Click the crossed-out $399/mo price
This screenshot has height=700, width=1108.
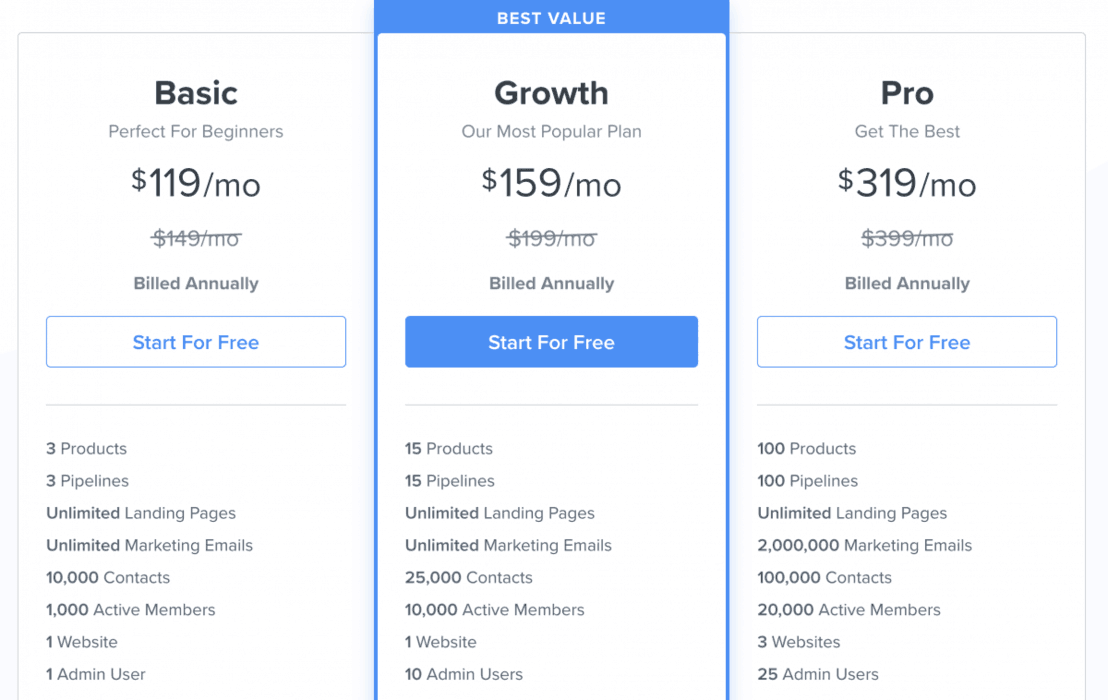click(907, 238)
